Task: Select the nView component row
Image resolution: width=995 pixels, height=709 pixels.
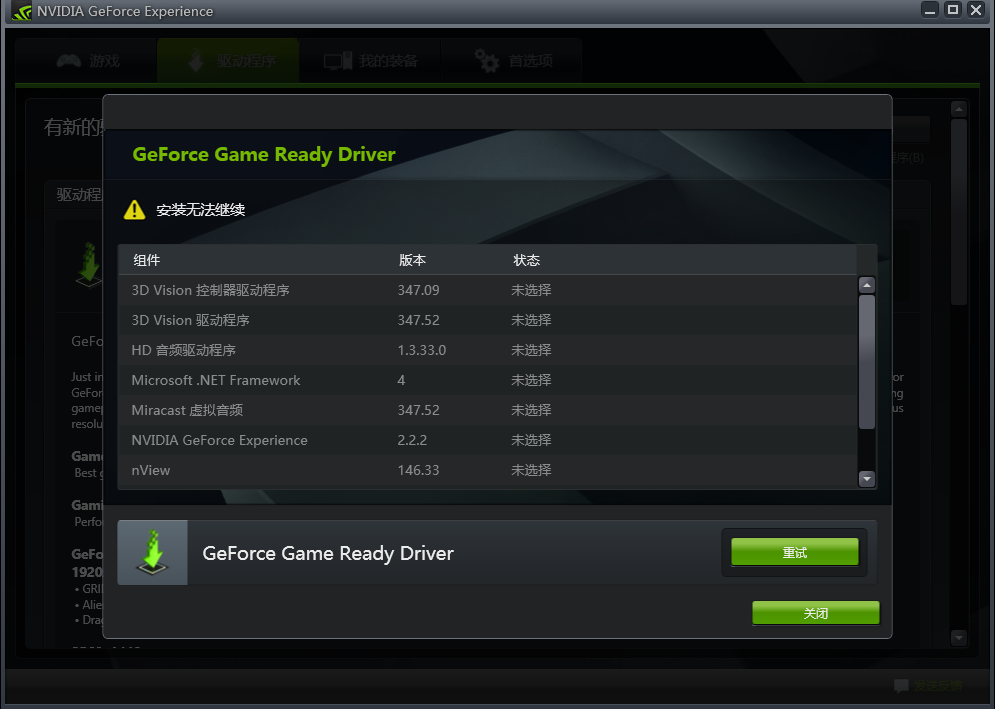Action: point(487,470)
